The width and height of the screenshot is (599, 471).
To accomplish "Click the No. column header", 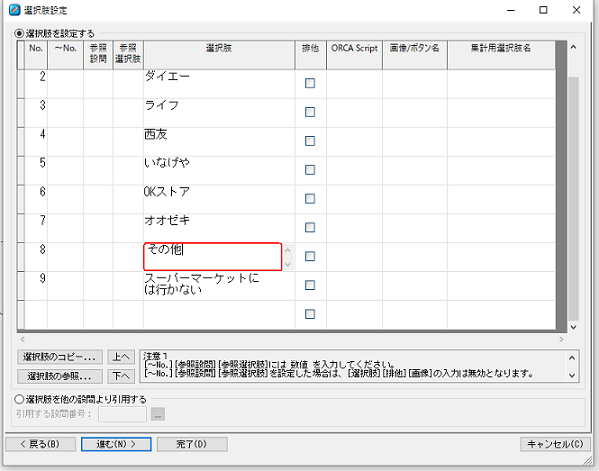I will click(x=36, y=55).
